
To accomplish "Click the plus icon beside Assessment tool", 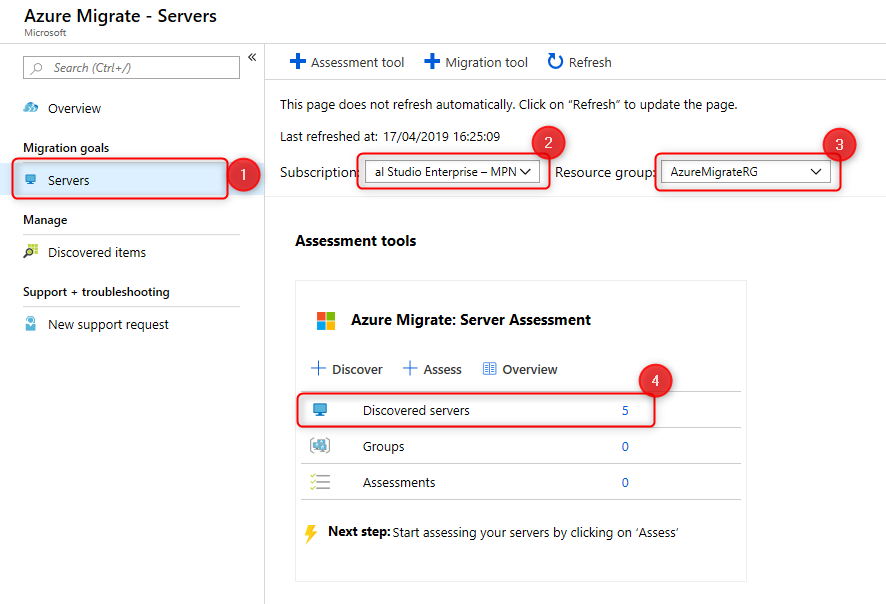I will pos(298,61).
